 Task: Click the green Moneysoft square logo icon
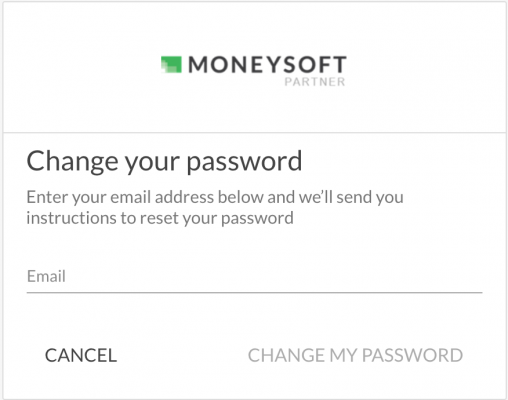click(x=171, y=64)
